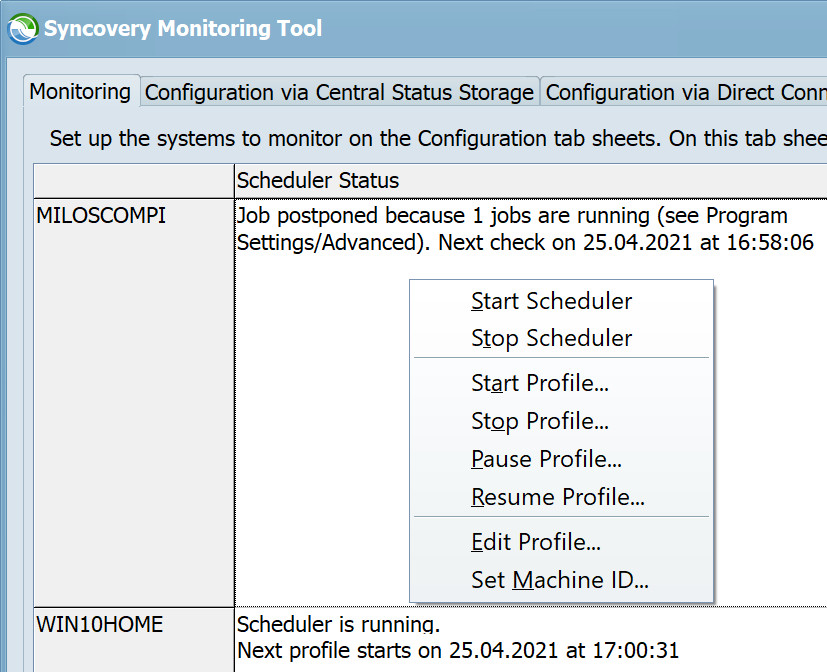Switch to the Monitoring tab
Screen dimensions: 827x672
[80, 91]
